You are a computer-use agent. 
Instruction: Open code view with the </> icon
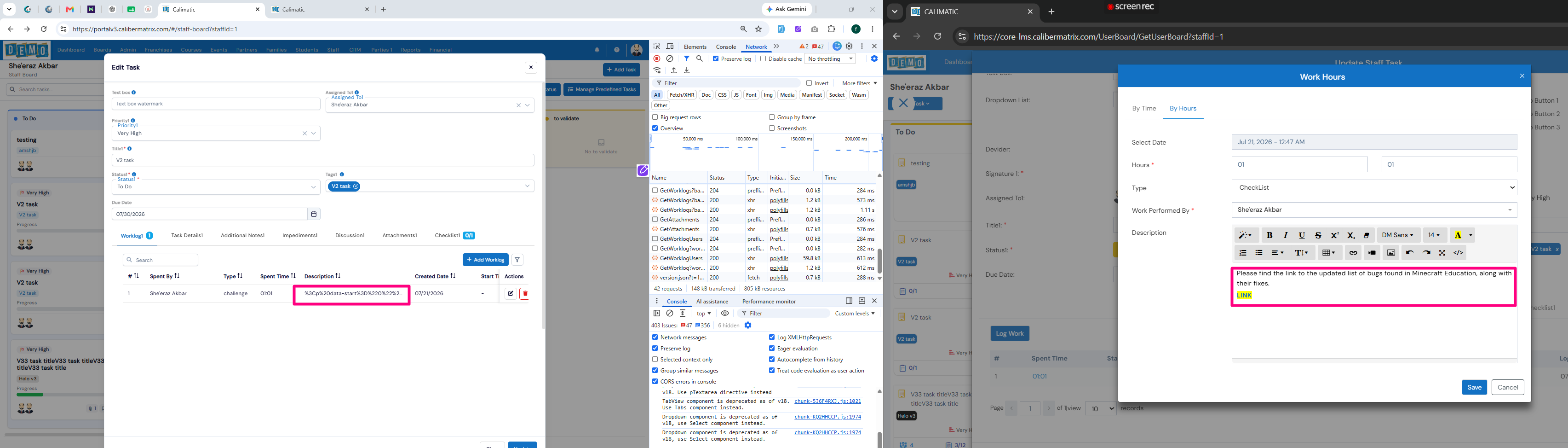1459,253
